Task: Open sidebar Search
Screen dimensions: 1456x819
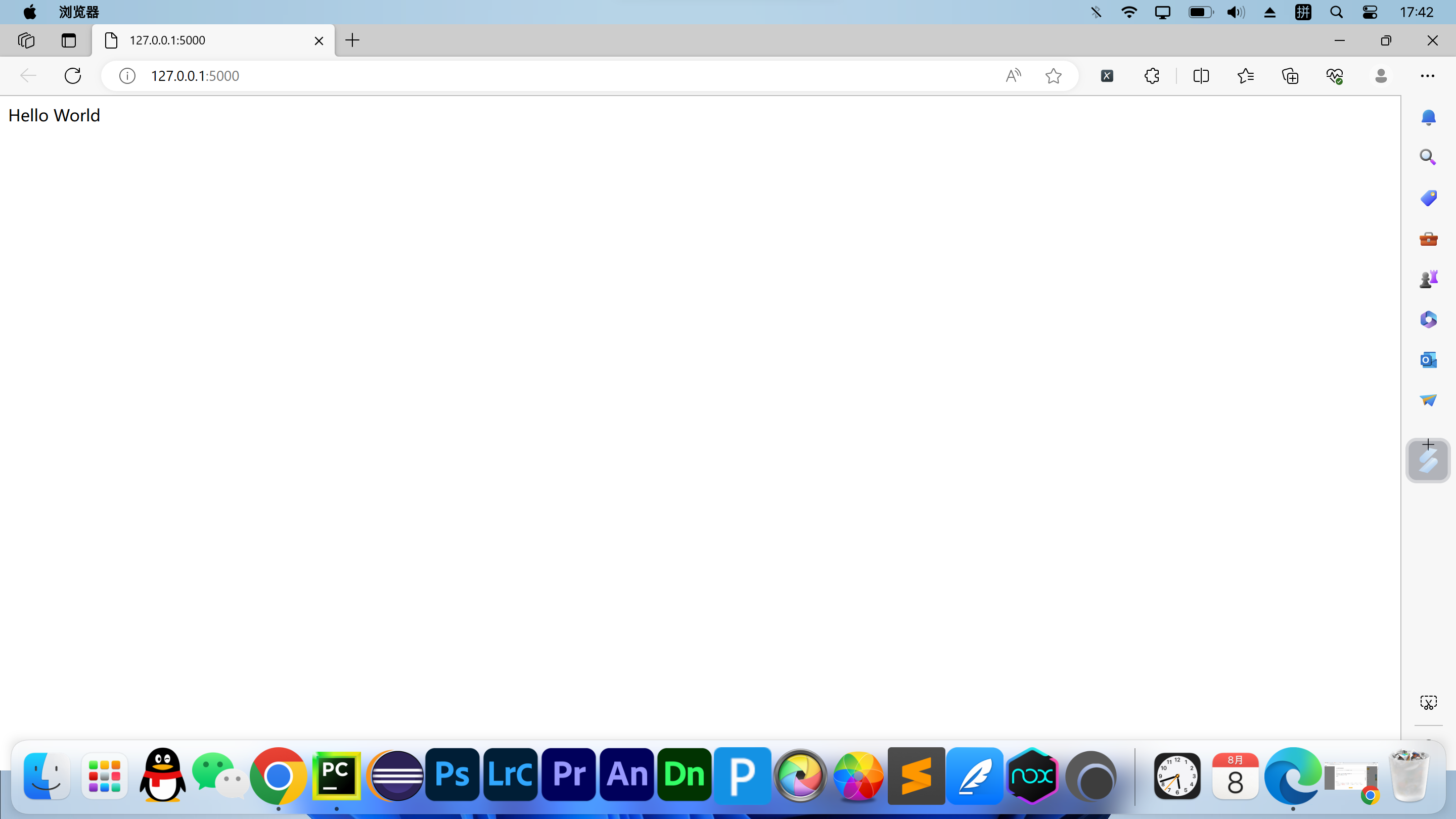Action: [x=1428, y=157]
